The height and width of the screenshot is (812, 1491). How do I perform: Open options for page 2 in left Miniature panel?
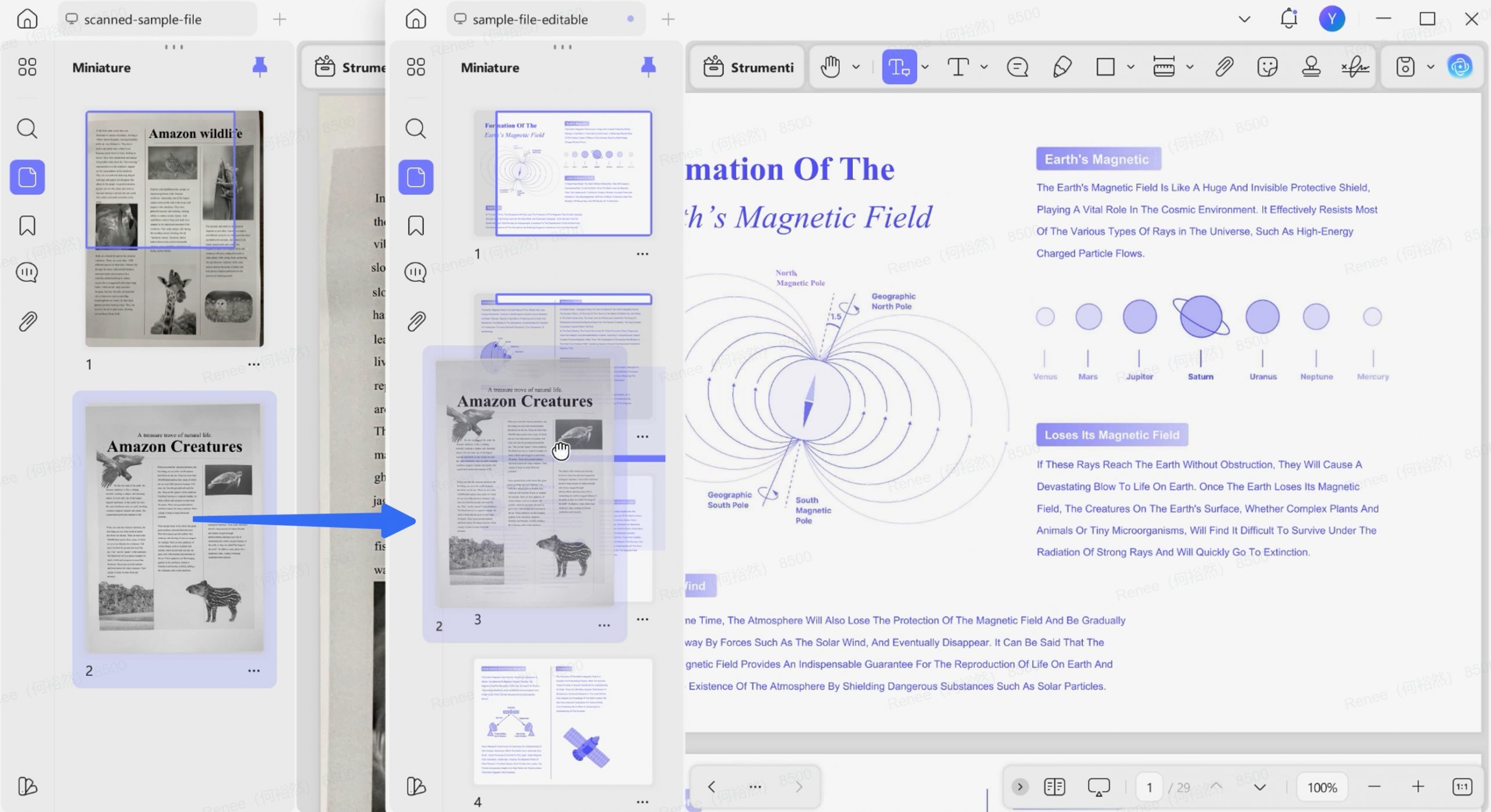pyautogui.click(x=254, y=671)
